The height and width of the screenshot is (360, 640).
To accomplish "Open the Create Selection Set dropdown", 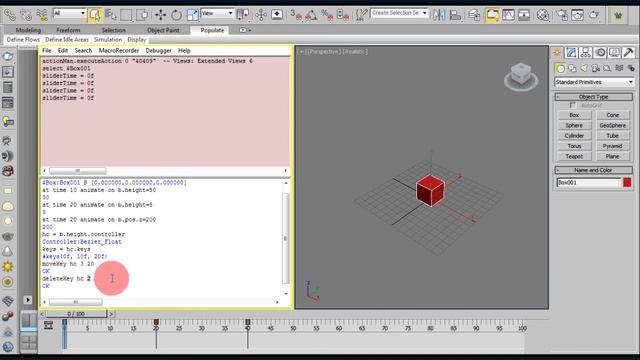I will tap(399, 13).
